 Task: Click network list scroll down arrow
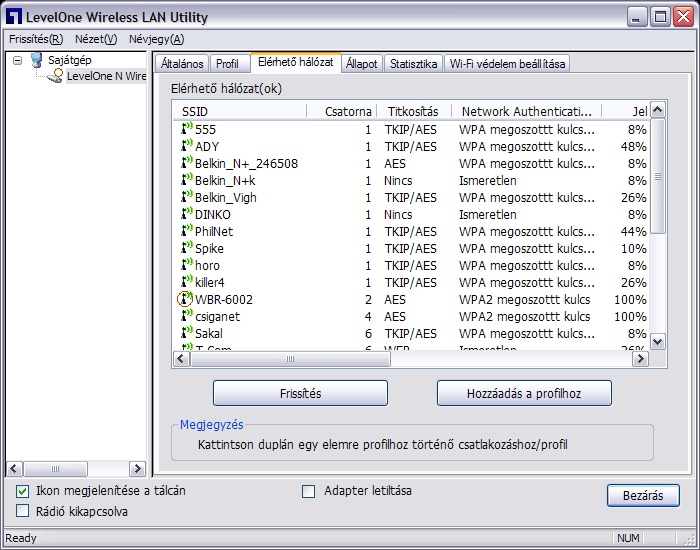(x=658, y=342)
